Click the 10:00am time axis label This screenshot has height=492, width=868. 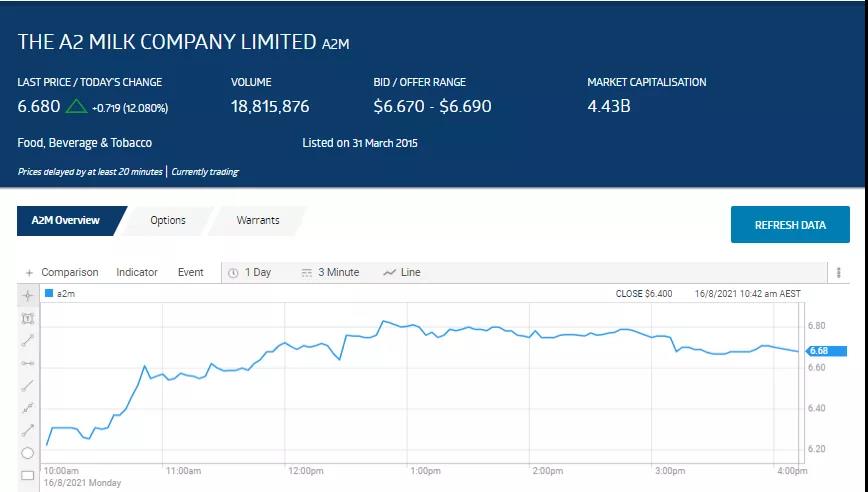(x=61, y=471)
